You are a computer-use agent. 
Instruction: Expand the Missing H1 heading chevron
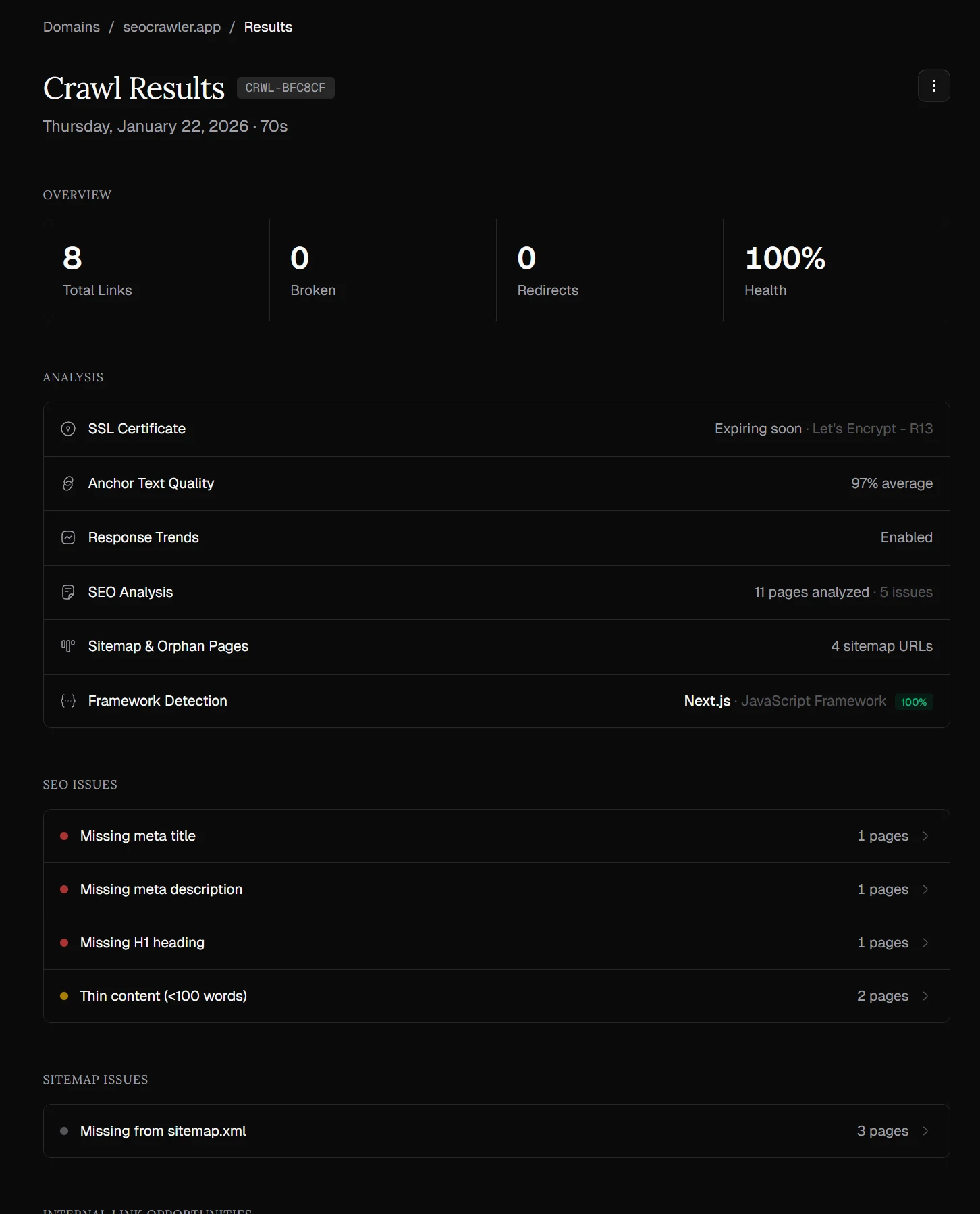pos(925,943)
